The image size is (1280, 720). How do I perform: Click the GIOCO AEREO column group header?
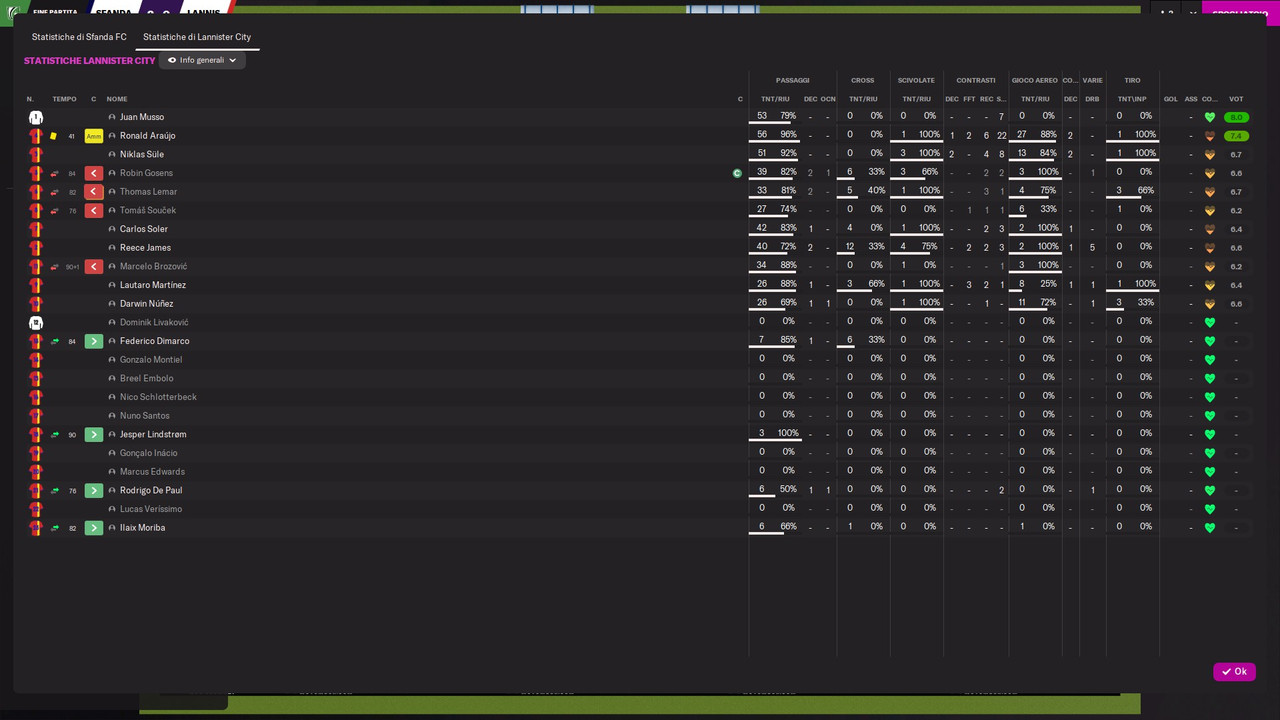[x=1035, y=80]
